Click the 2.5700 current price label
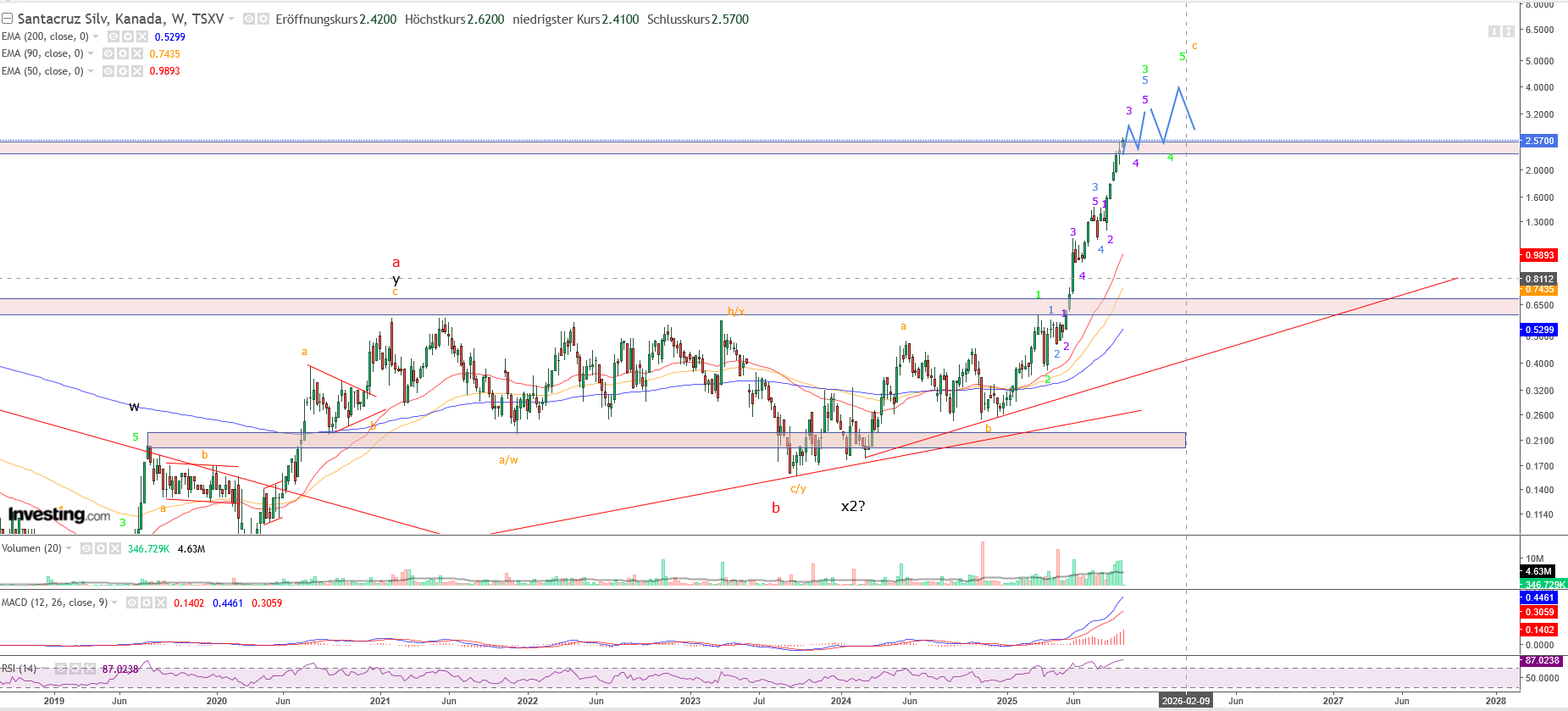The height and width of the screenshot is (711, 1568). pos(1538,141)
